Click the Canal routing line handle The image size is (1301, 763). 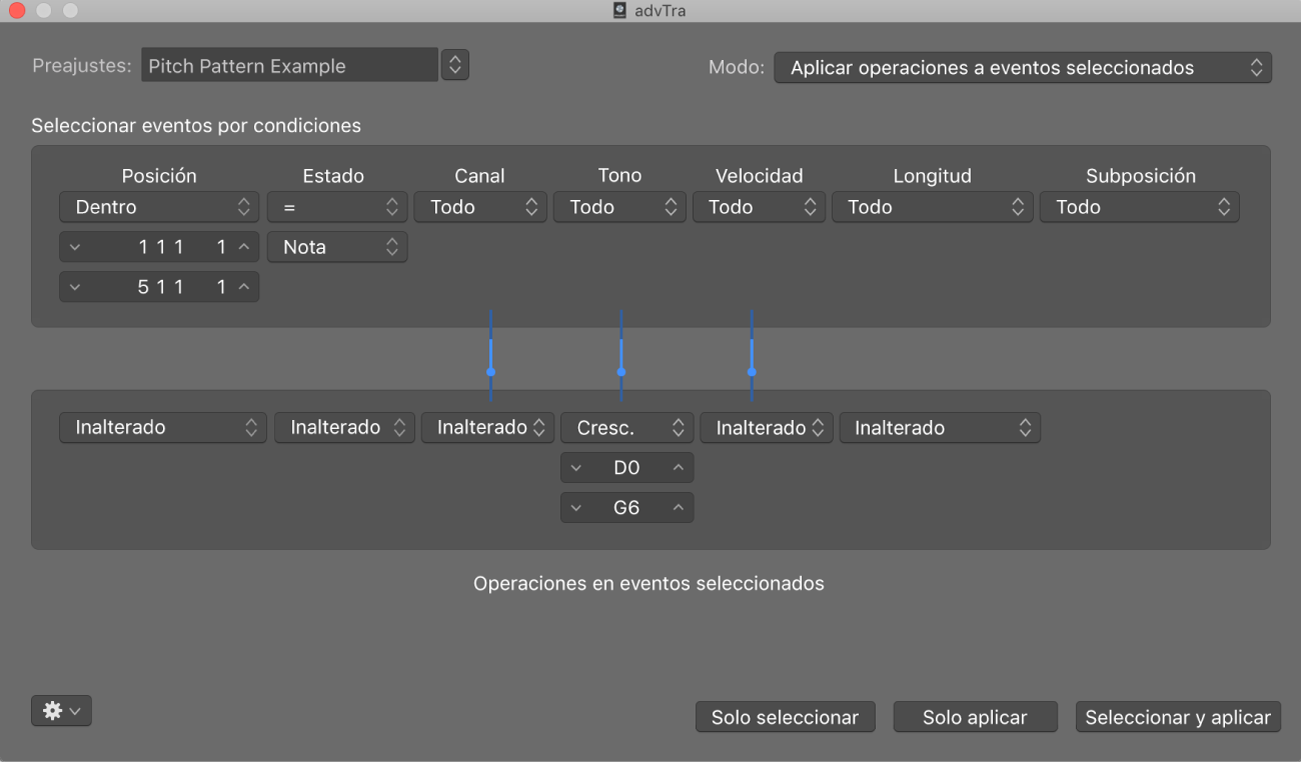tap(491, 371)
